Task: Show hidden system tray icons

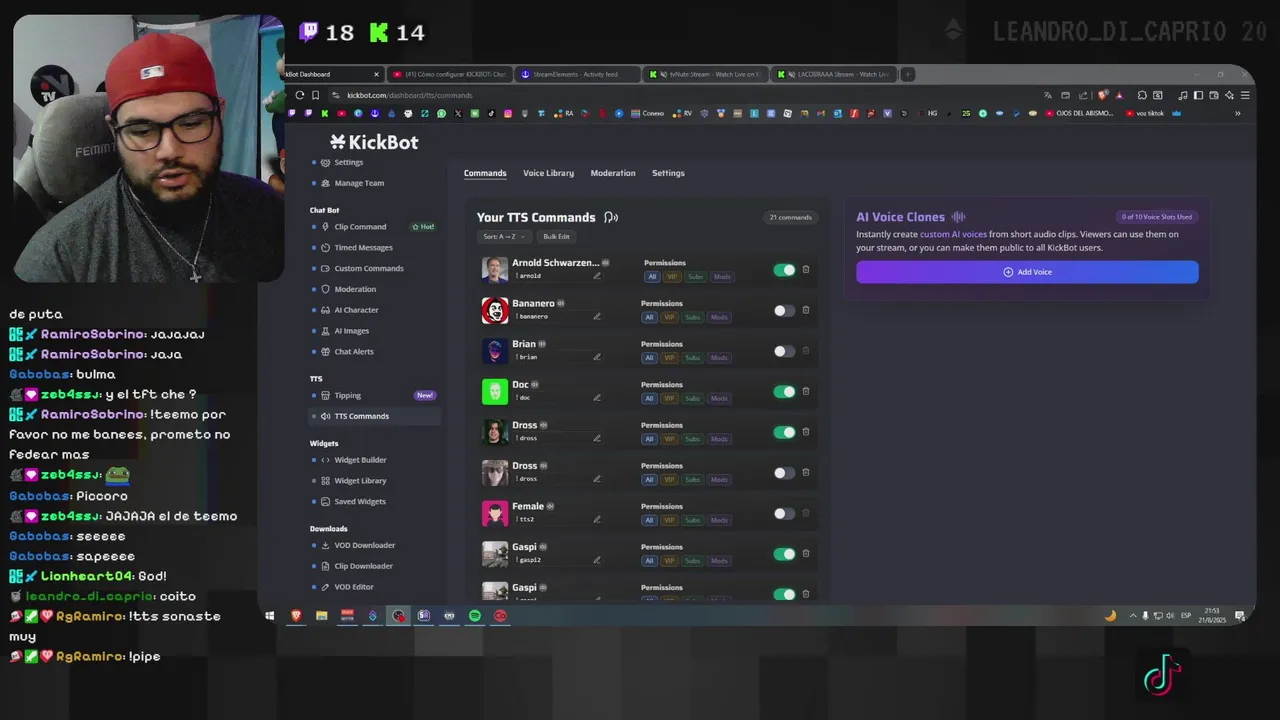Action: point(1132,616)
